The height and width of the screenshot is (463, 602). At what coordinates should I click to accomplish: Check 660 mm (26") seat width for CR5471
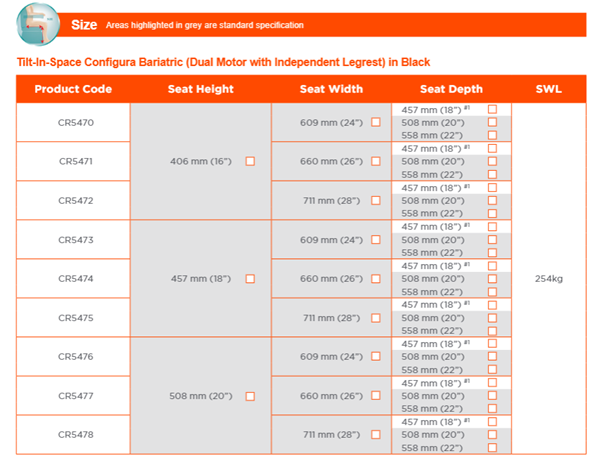376,161
